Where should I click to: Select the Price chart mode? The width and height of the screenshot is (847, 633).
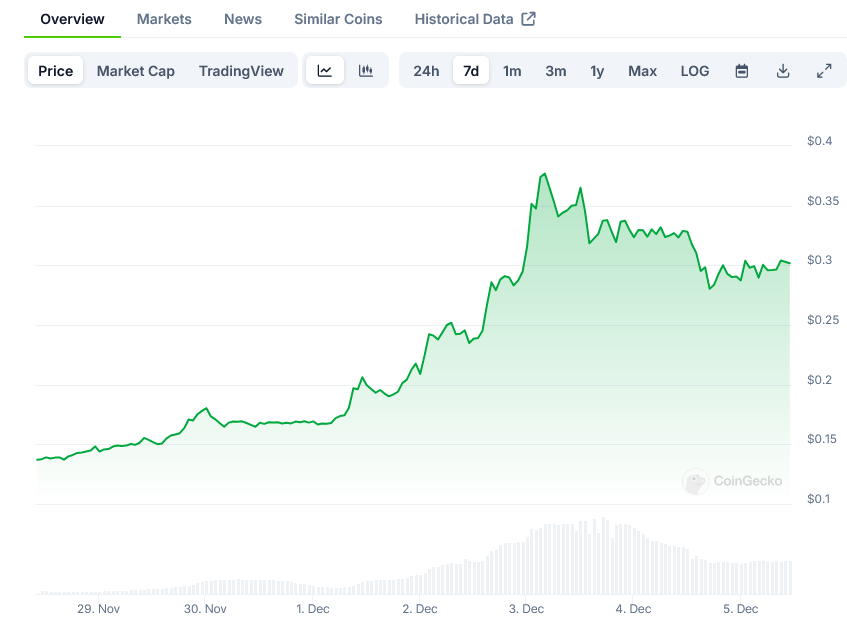[56, 71]
